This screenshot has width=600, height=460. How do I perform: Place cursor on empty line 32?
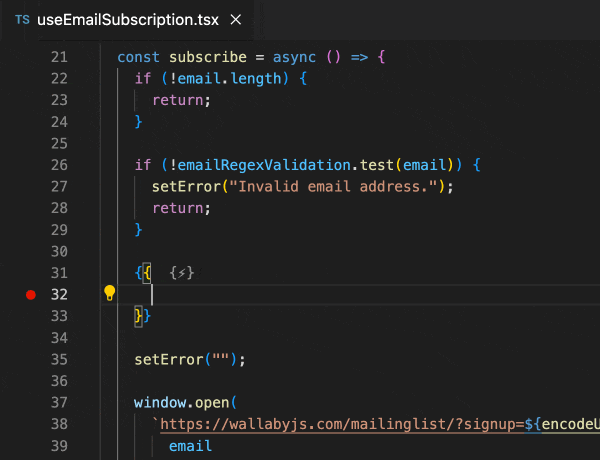[x=300, y=294]
